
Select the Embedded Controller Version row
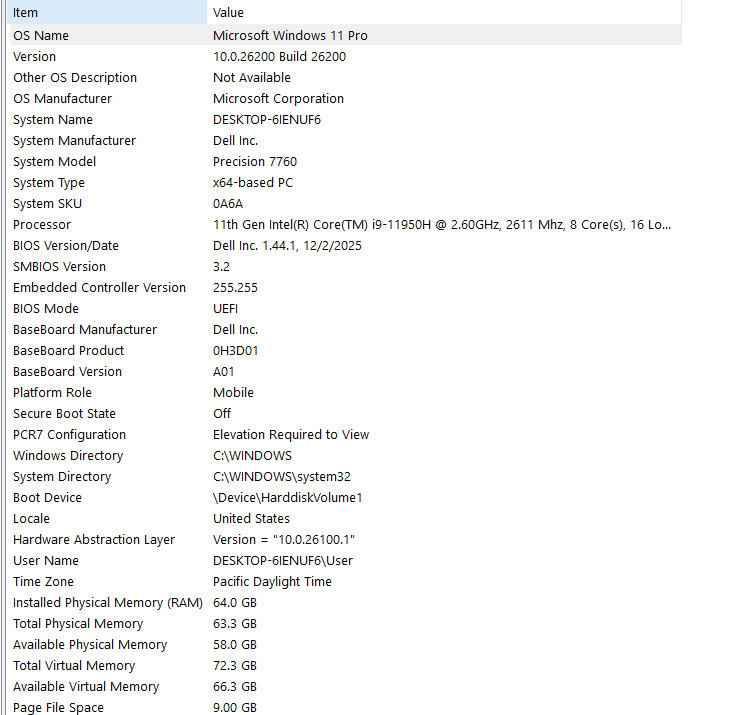(x=346, y=288)
